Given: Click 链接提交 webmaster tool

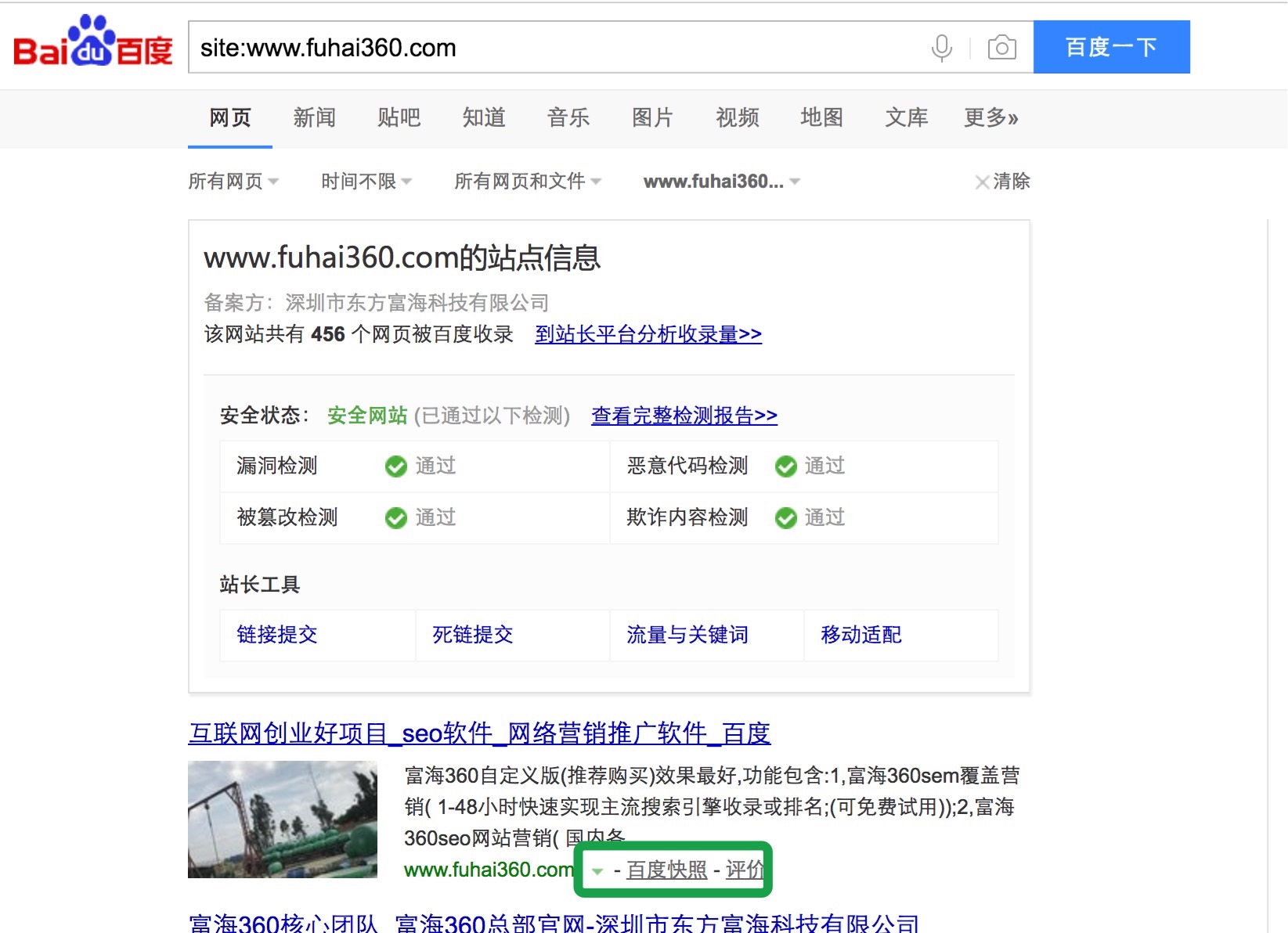Looking at the screenshot, I should (277, 635).
